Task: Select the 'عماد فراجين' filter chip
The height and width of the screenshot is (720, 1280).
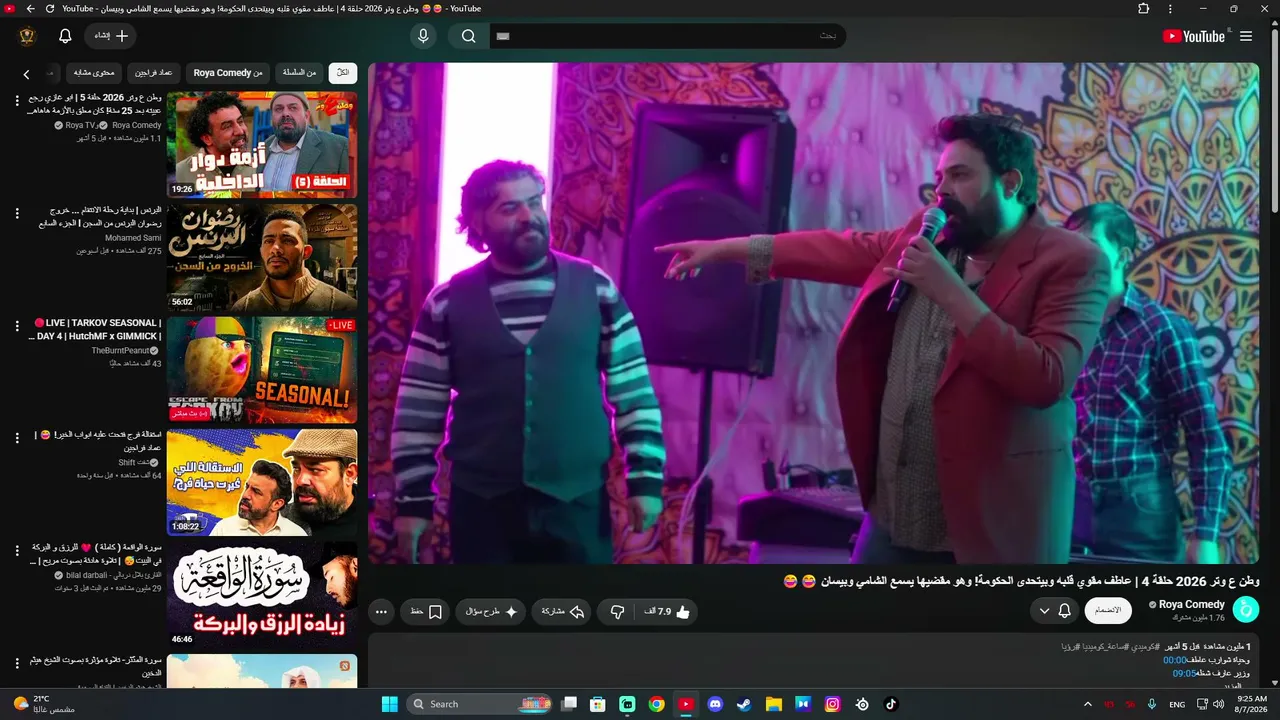Action: click(x=154, y=73)
